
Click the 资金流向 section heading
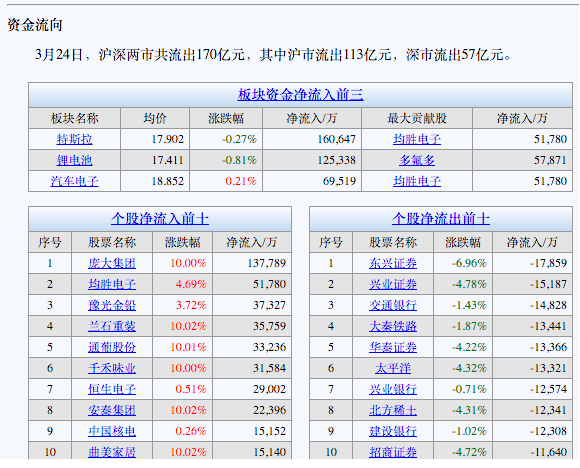[x=35, y=25]
